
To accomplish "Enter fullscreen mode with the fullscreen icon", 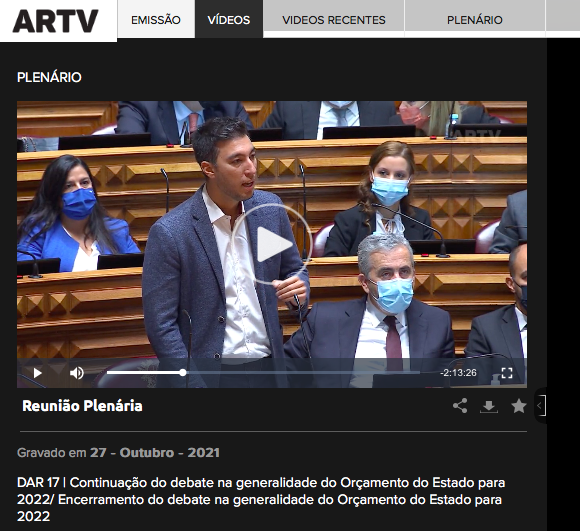I will [x=507, y=373].
